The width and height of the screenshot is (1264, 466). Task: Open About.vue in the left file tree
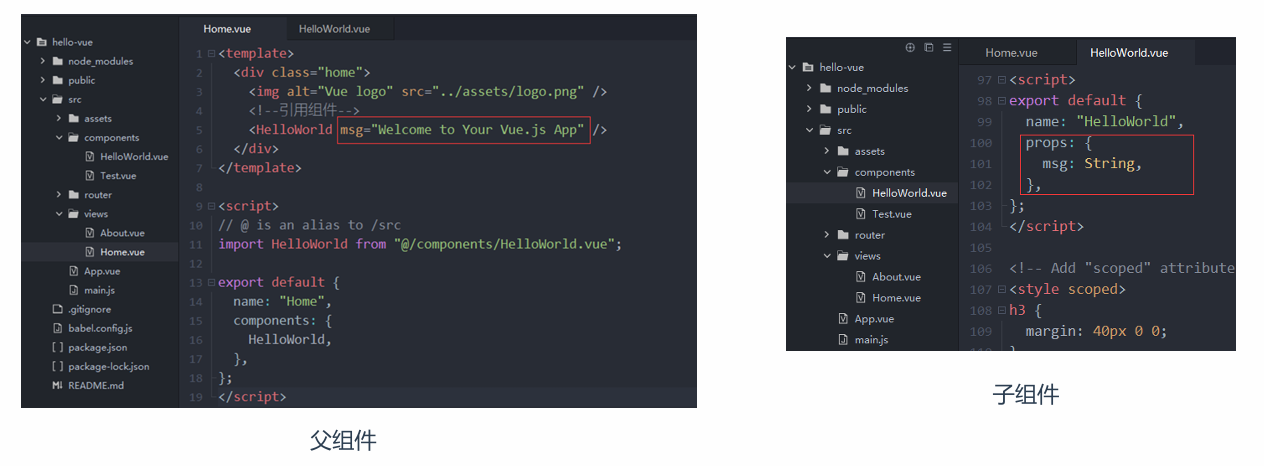pos(122,233)
